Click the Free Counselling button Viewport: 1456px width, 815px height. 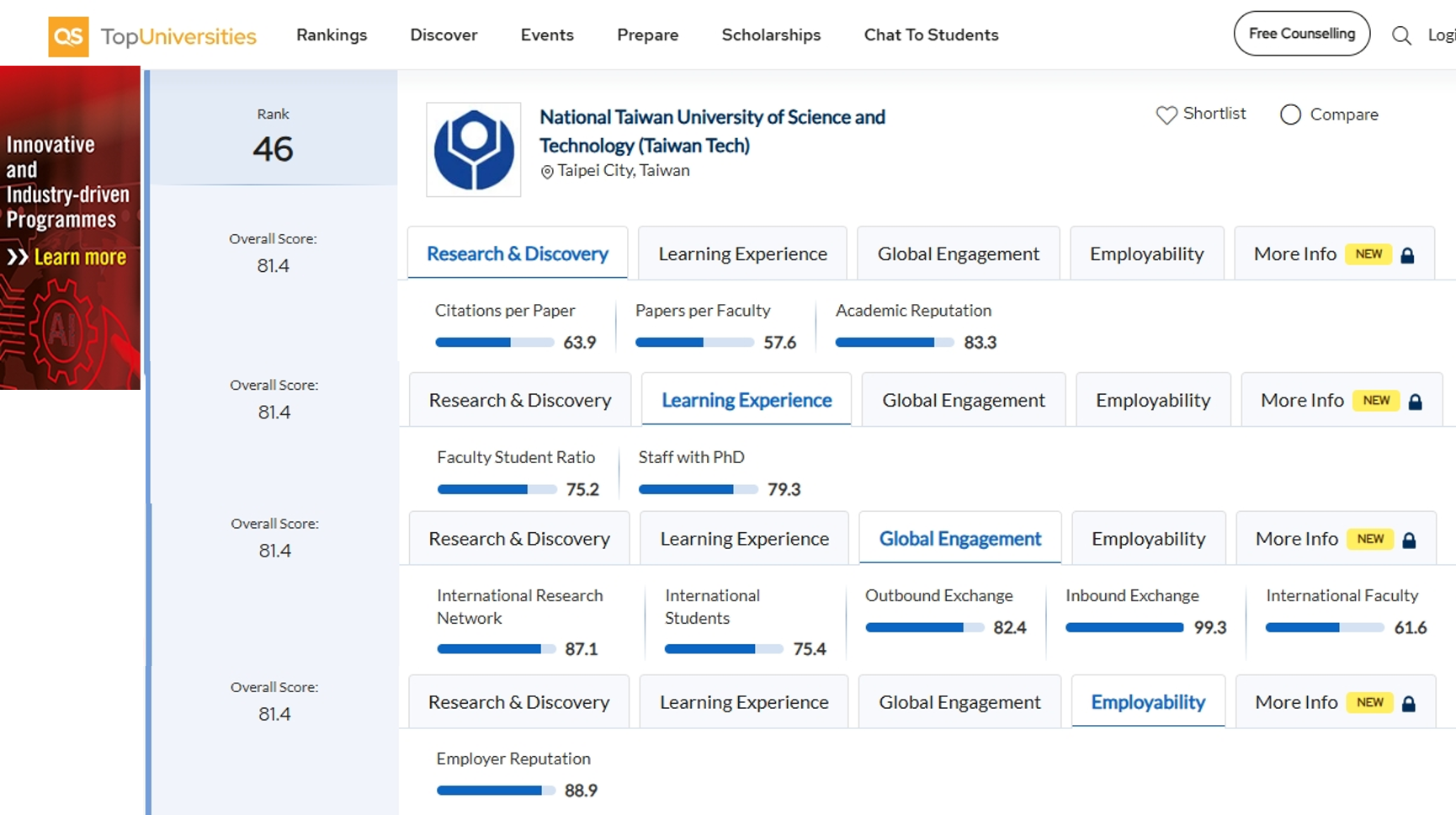[x=1301, y=34]
